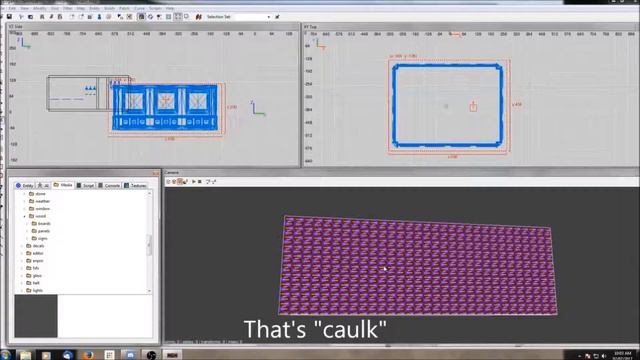Open the Entity menu
Image resolution: width=640 pixels, height=360 pixels.
click(x=94, y=8)
